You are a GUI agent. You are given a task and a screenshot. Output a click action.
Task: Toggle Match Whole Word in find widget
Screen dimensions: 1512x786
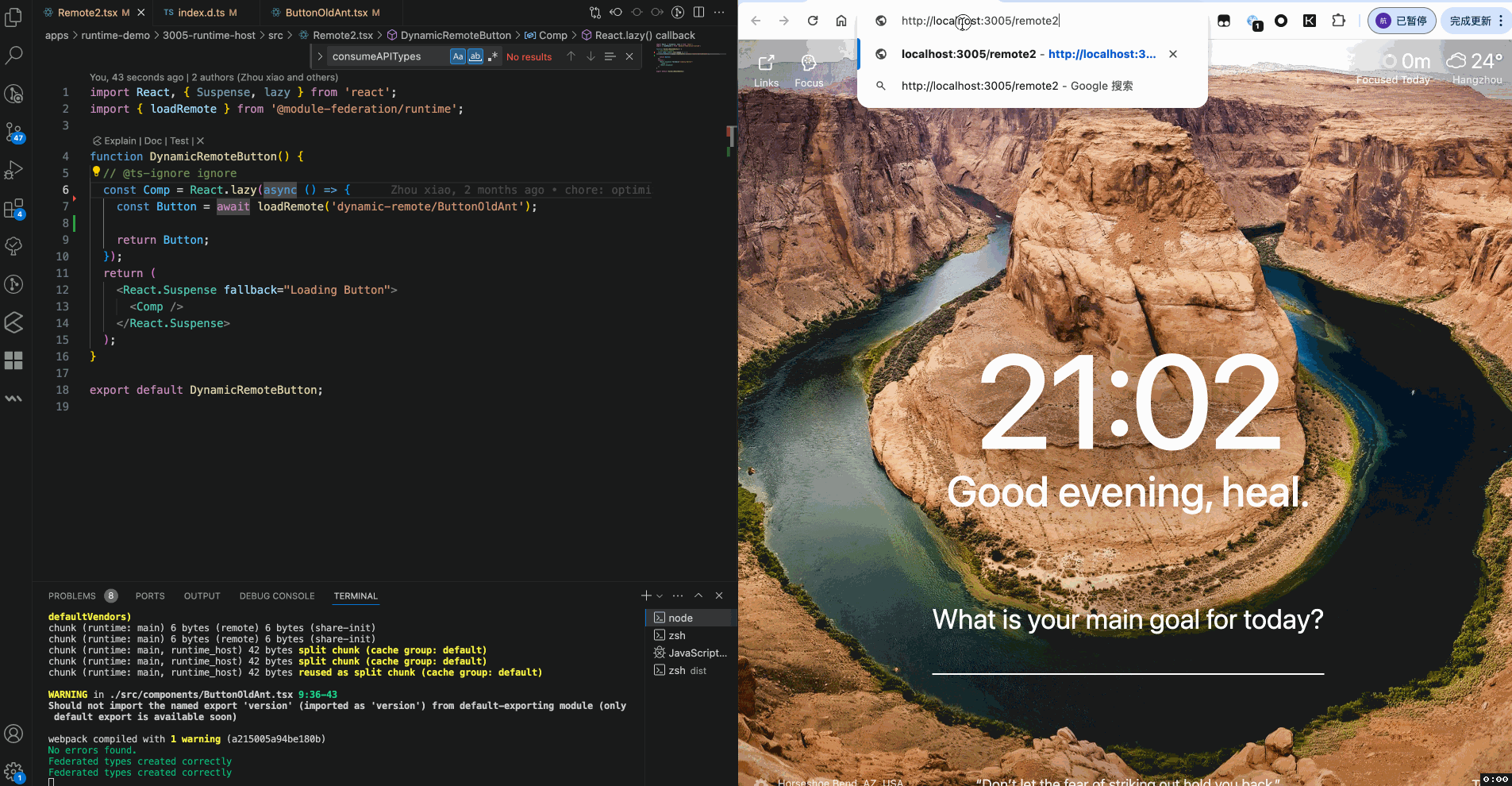click(475, 56)
